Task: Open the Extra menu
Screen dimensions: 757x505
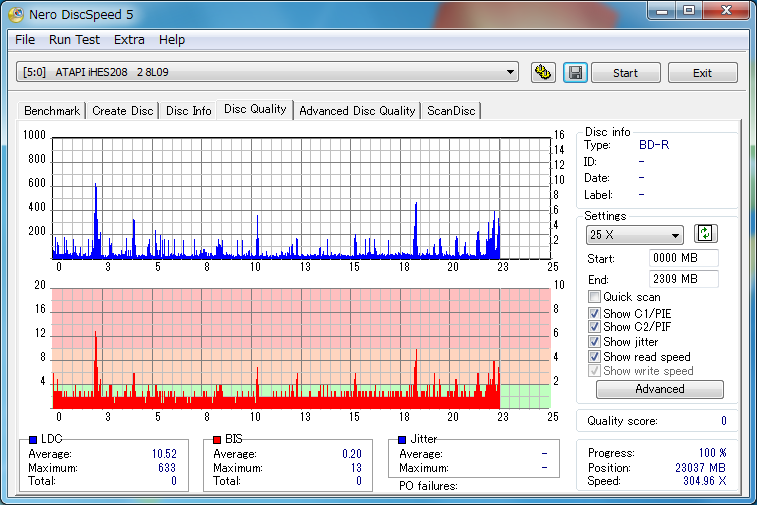Action: click(129, 40)
